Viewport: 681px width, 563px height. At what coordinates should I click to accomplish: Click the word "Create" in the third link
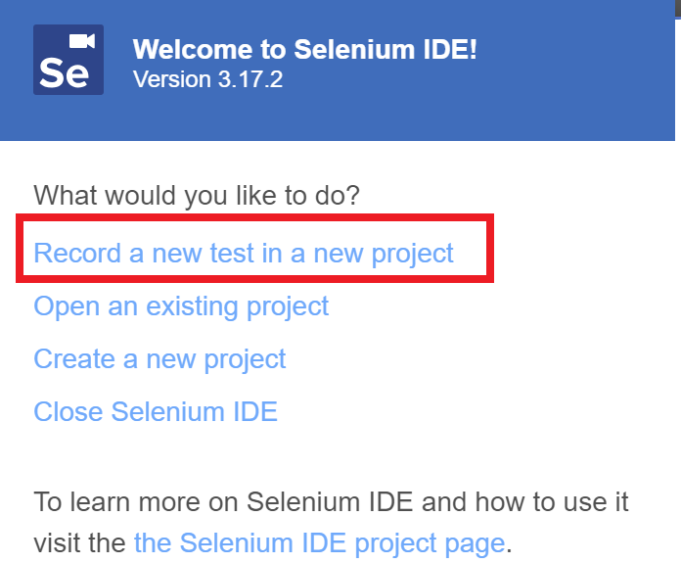click(x=74, y=359)
